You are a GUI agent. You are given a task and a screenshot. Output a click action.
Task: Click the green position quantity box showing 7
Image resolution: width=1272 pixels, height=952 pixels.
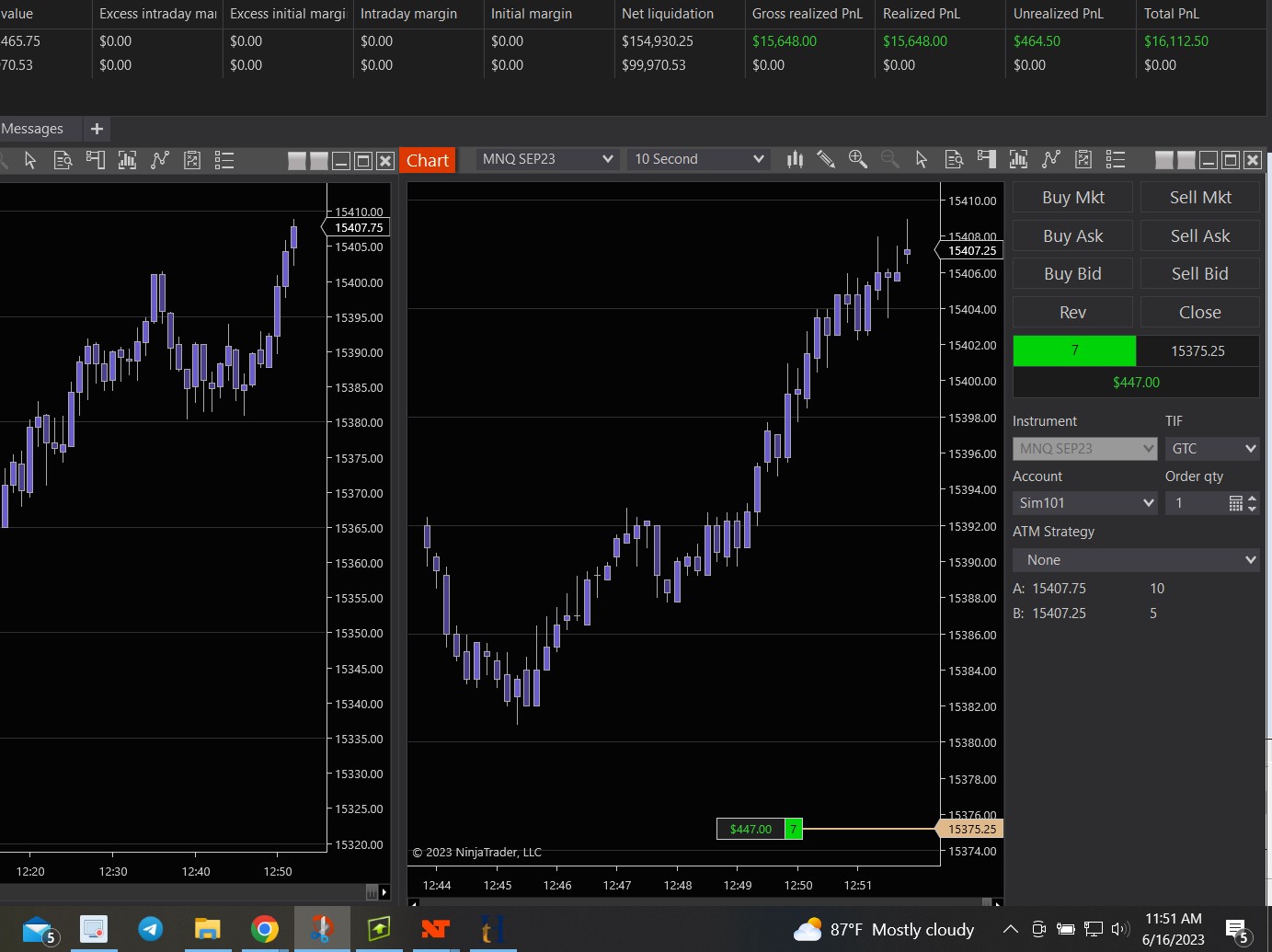1074,351
